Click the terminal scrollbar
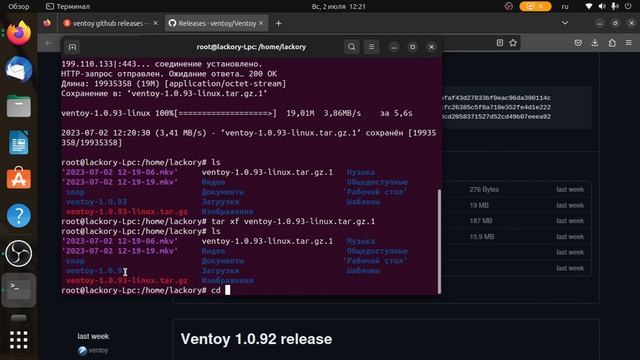Screen dimensions: 640x360 tap(439, 241)
